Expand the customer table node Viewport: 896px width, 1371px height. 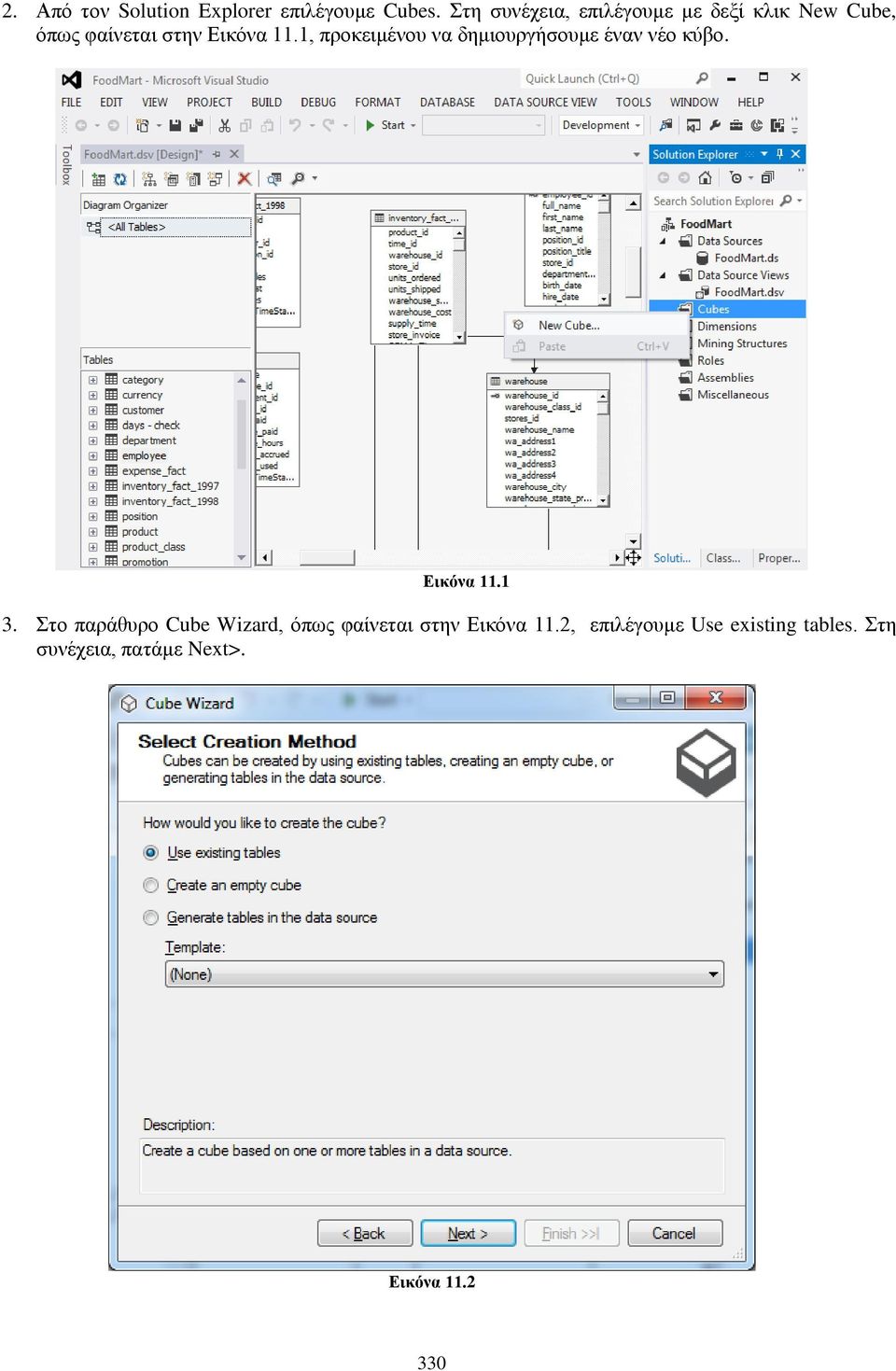(x=93, y=411)
